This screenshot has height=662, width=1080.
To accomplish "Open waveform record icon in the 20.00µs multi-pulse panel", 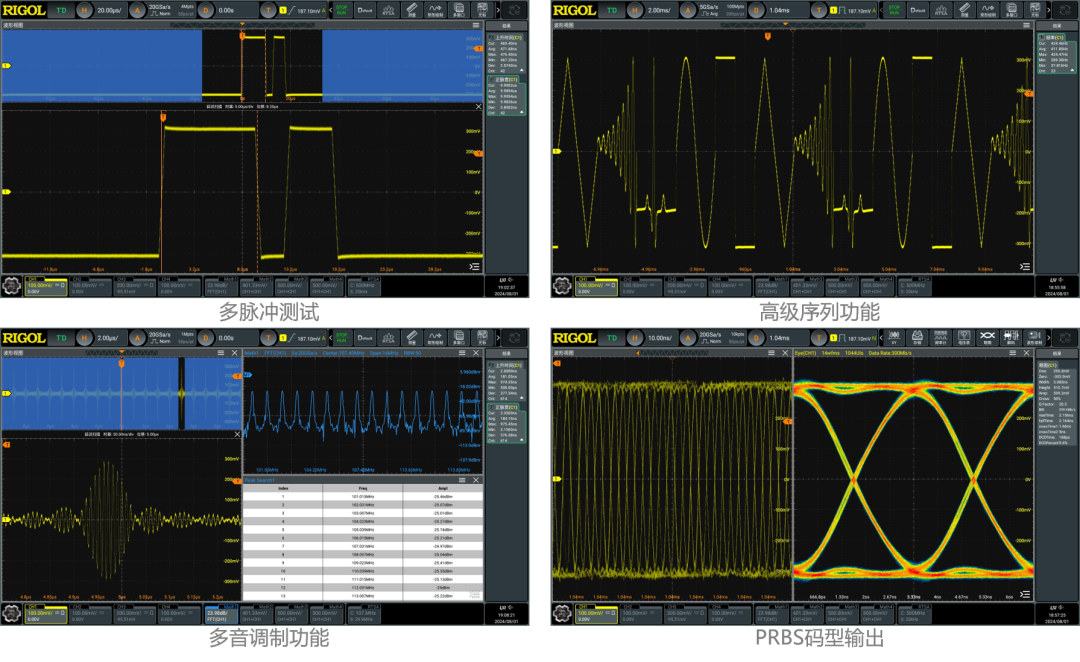I will pyautogui.click(x=435, y=10).
